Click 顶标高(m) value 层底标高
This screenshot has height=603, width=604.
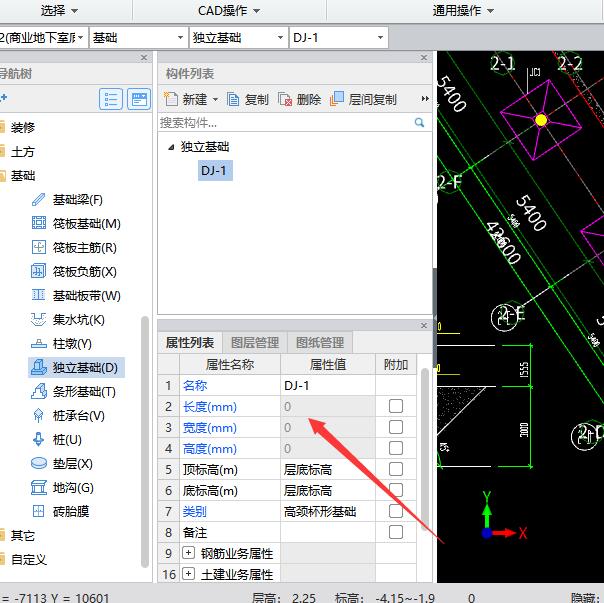[x=328, y=469]
